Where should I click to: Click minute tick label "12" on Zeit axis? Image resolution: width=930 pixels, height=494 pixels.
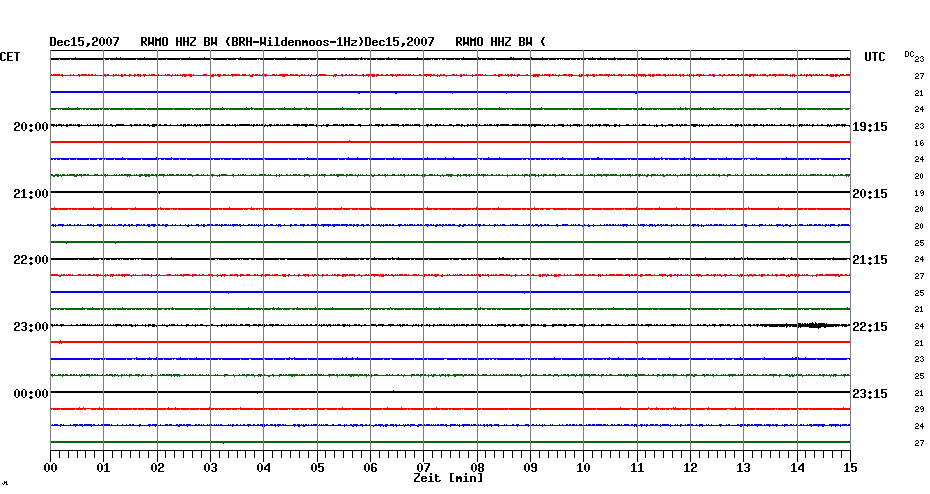(690, 468)
